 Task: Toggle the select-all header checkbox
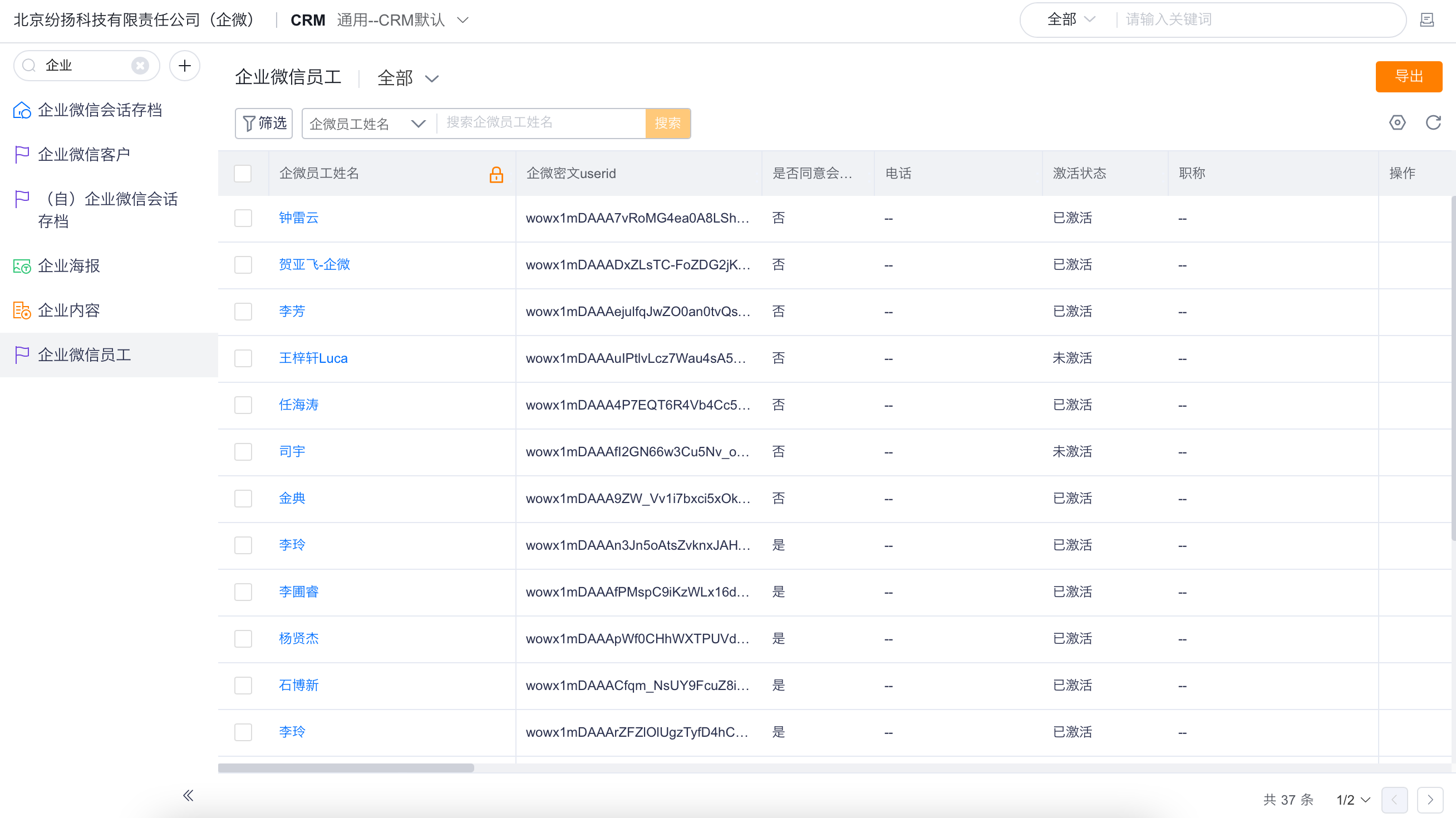click(x=243, y=174)
